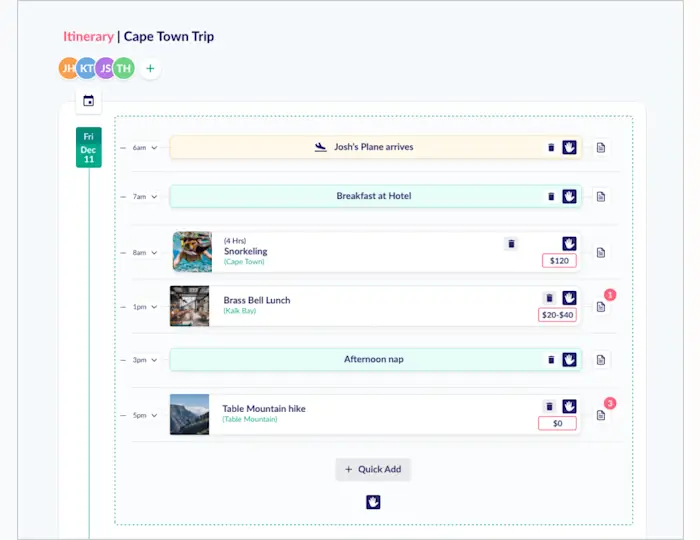This screenshot has width=700, height=540.
Task: Click the KT member avatar
Action: (x=87, y=68)
